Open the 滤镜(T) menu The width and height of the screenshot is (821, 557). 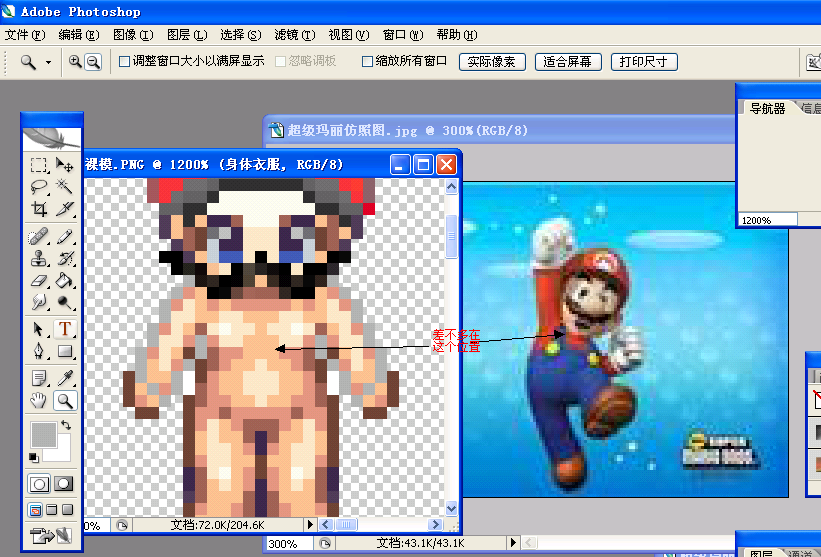click(x=295, y=35)
